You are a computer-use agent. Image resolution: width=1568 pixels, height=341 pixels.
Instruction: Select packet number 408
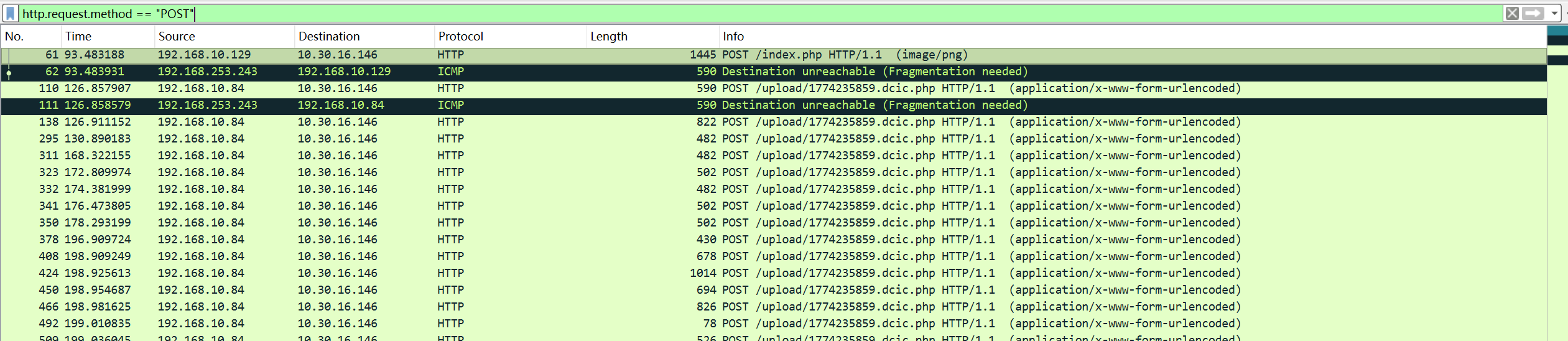pos(774,256)
